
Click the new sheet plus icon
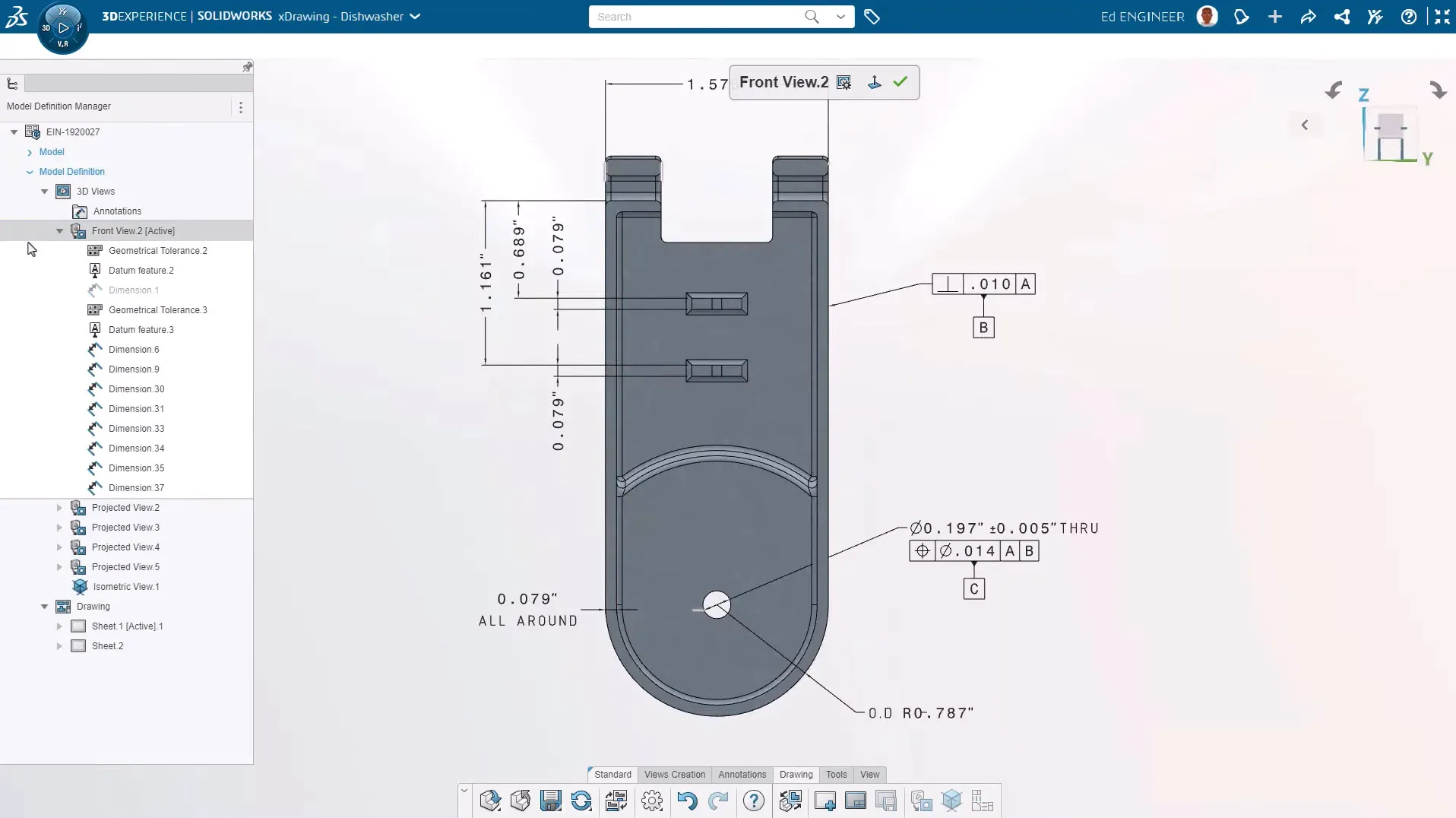825,801
